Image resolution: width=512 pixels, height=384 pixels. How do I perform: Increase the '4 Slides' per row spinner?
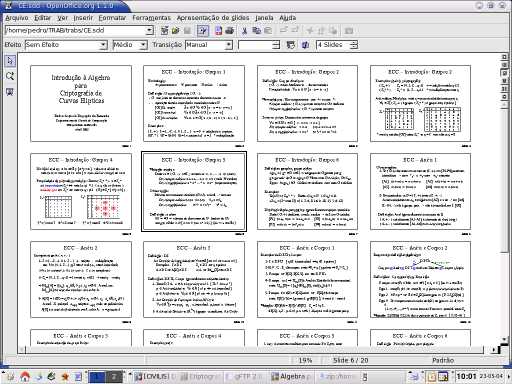point(354,43)
